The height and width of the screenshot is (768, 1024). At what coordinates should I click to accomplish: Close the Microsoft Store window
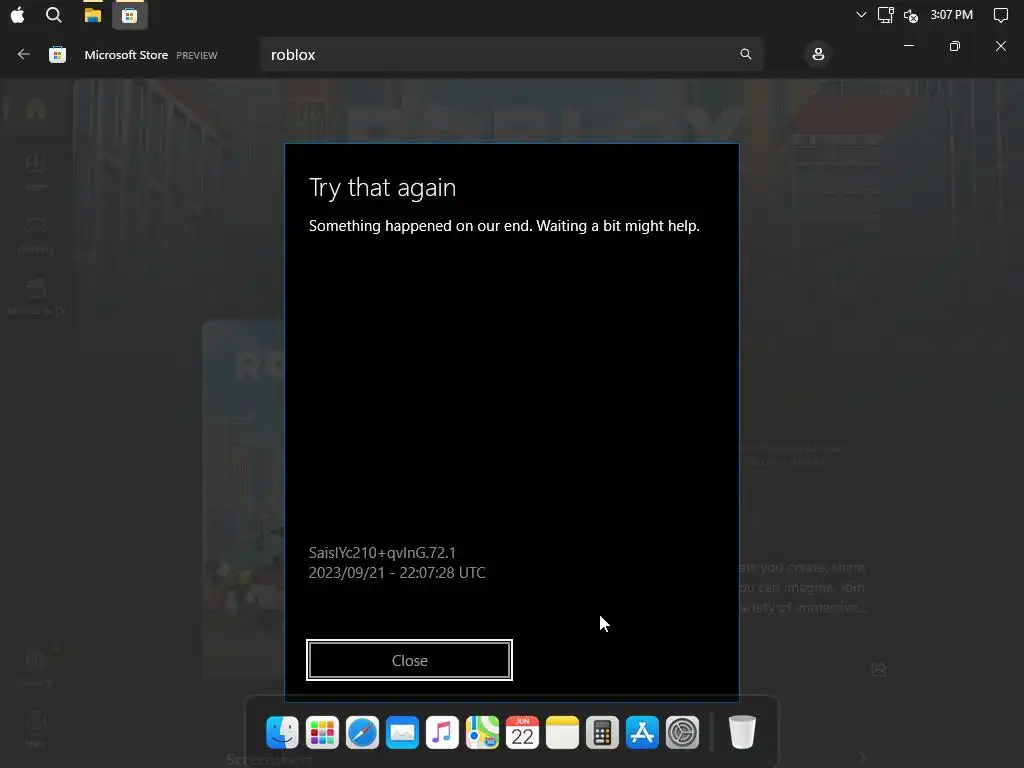coord(1000,46)
